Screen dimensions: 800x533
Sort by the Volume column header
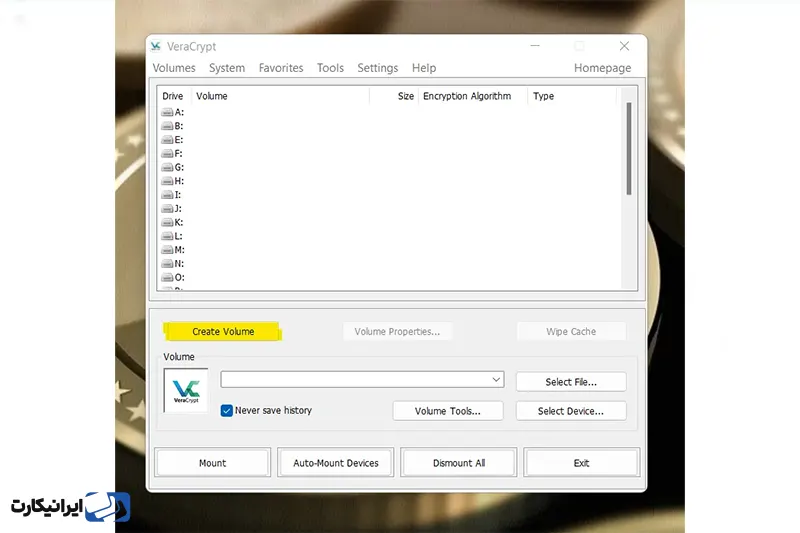(212, 96)
